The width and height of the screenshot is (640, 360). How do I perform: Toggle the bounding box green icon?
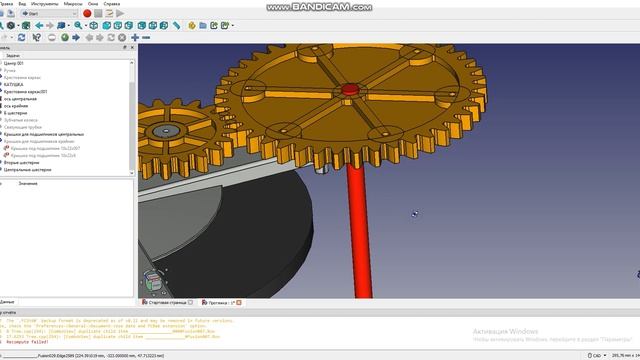[26, 25]
